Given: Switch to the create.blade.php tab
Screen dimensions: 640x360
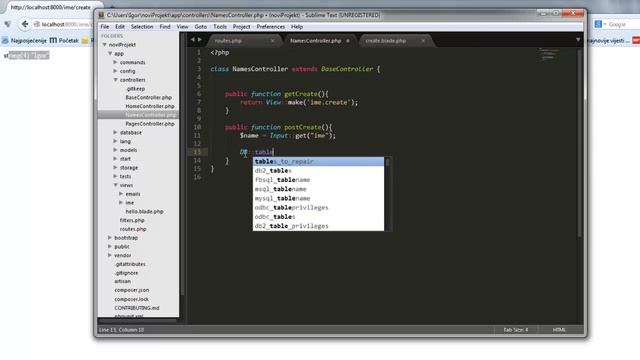Looking at the screenshot, I should click(x=386, y=41).
